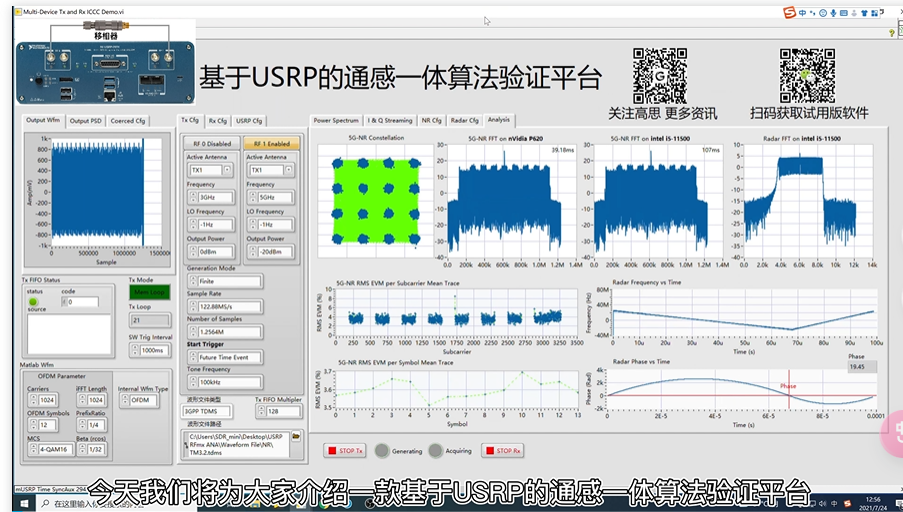Click the Sample Rate 122.88MS/s field
Screen dimensions: 903x512
pos(225,306)
